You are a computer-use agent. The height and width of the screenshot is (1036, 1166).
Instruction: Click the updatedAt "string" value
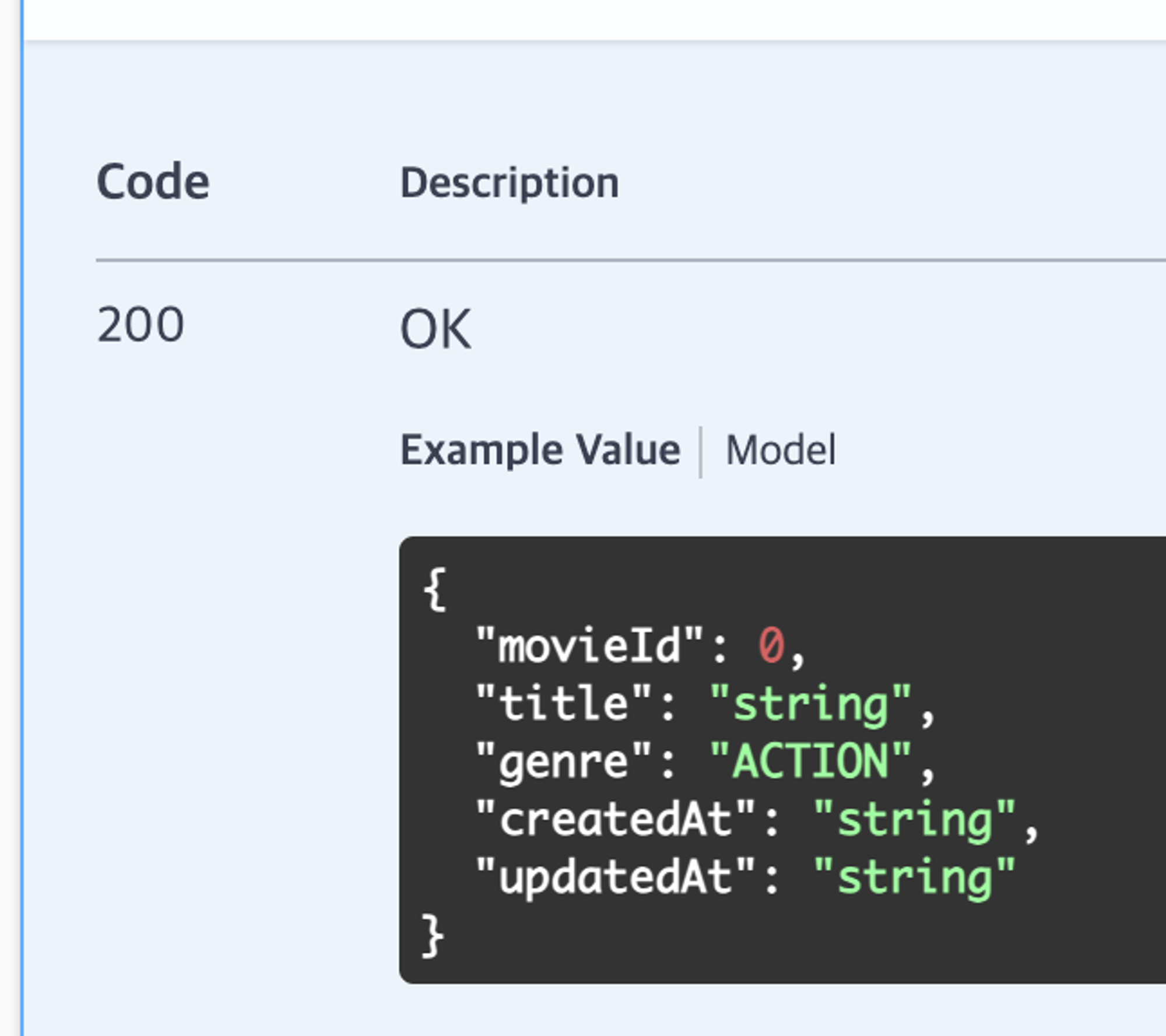point(914,877)
